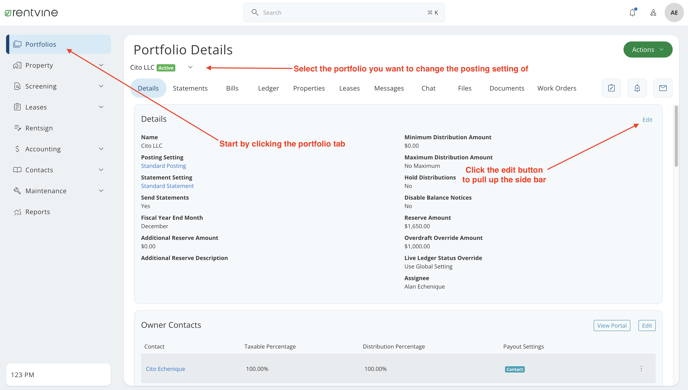Open Reports from the sidebar
Screen dimensions: 688x390
pos(37,211)
